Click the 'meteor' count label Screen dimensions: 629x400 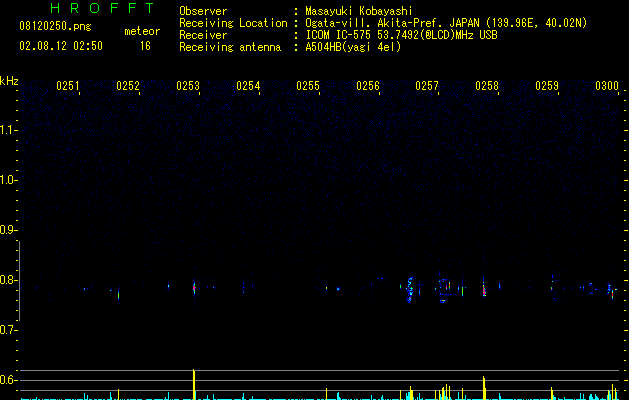coord(142,31)
